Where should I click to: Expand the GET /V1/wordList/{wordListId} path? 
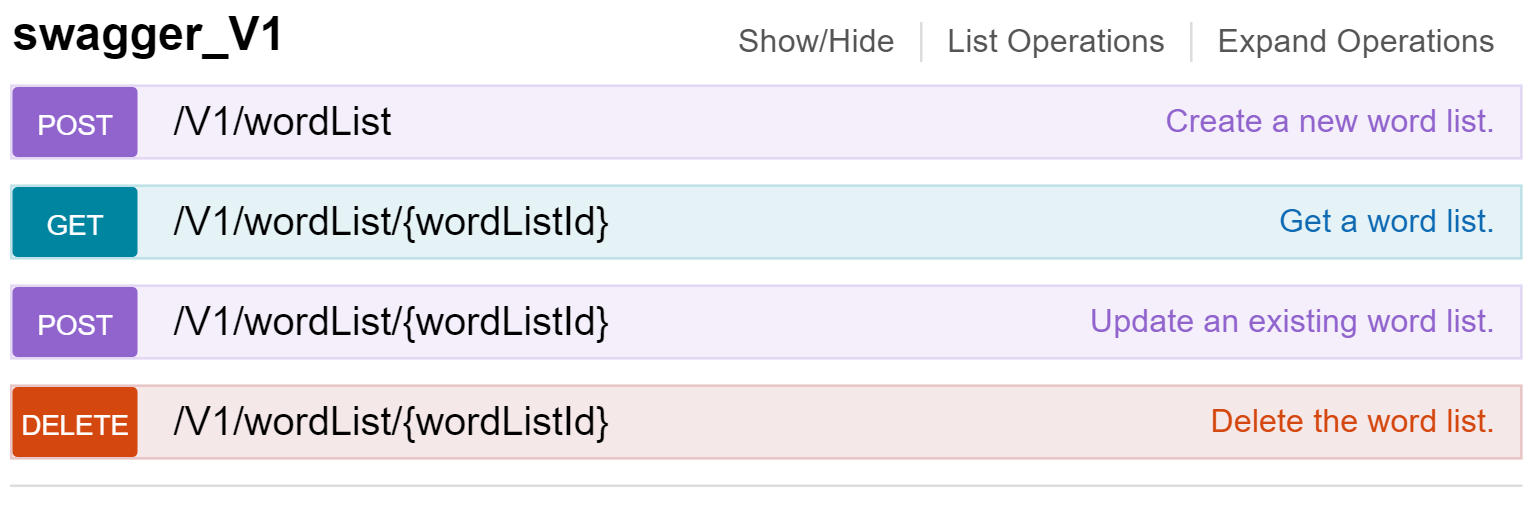pyautogui.click(x=391, y=222)
